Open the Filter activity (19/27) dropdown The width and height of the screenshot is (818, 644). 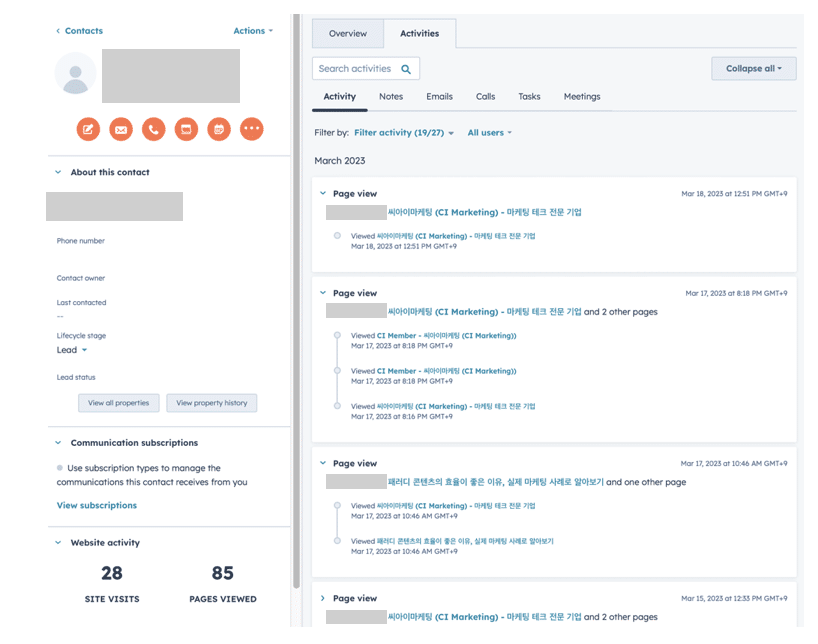pyautogui.click(x=404, y=133)
